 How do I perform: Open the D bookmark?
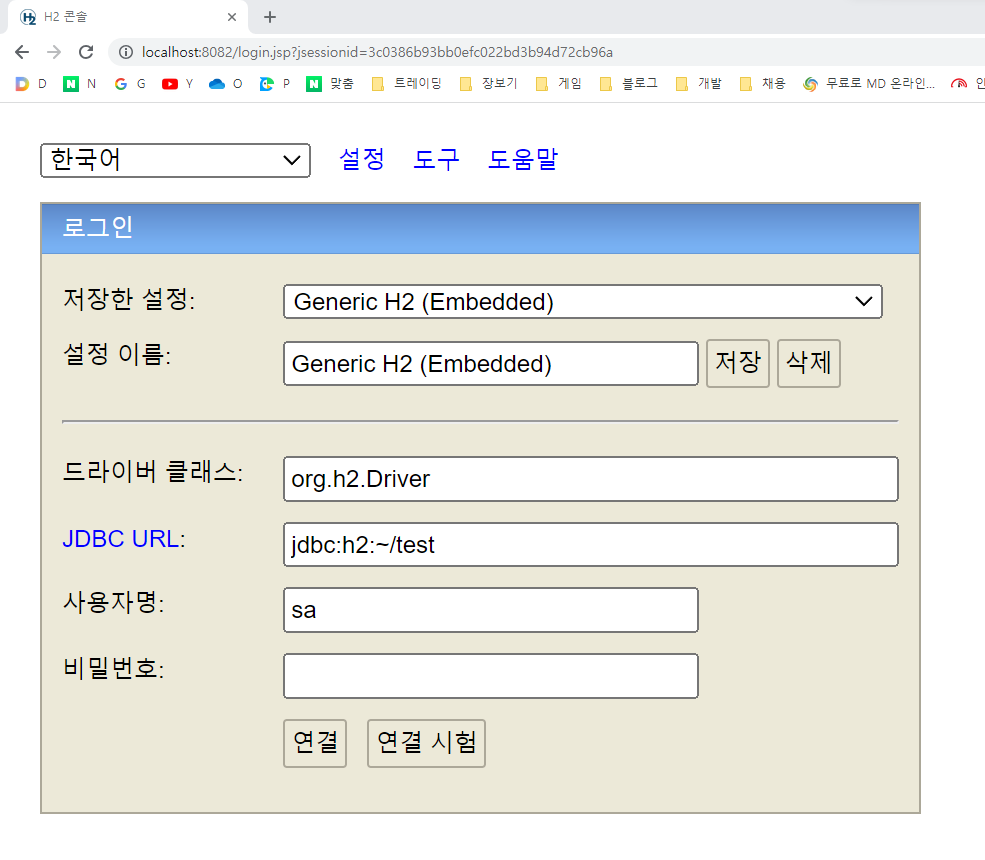31,84
